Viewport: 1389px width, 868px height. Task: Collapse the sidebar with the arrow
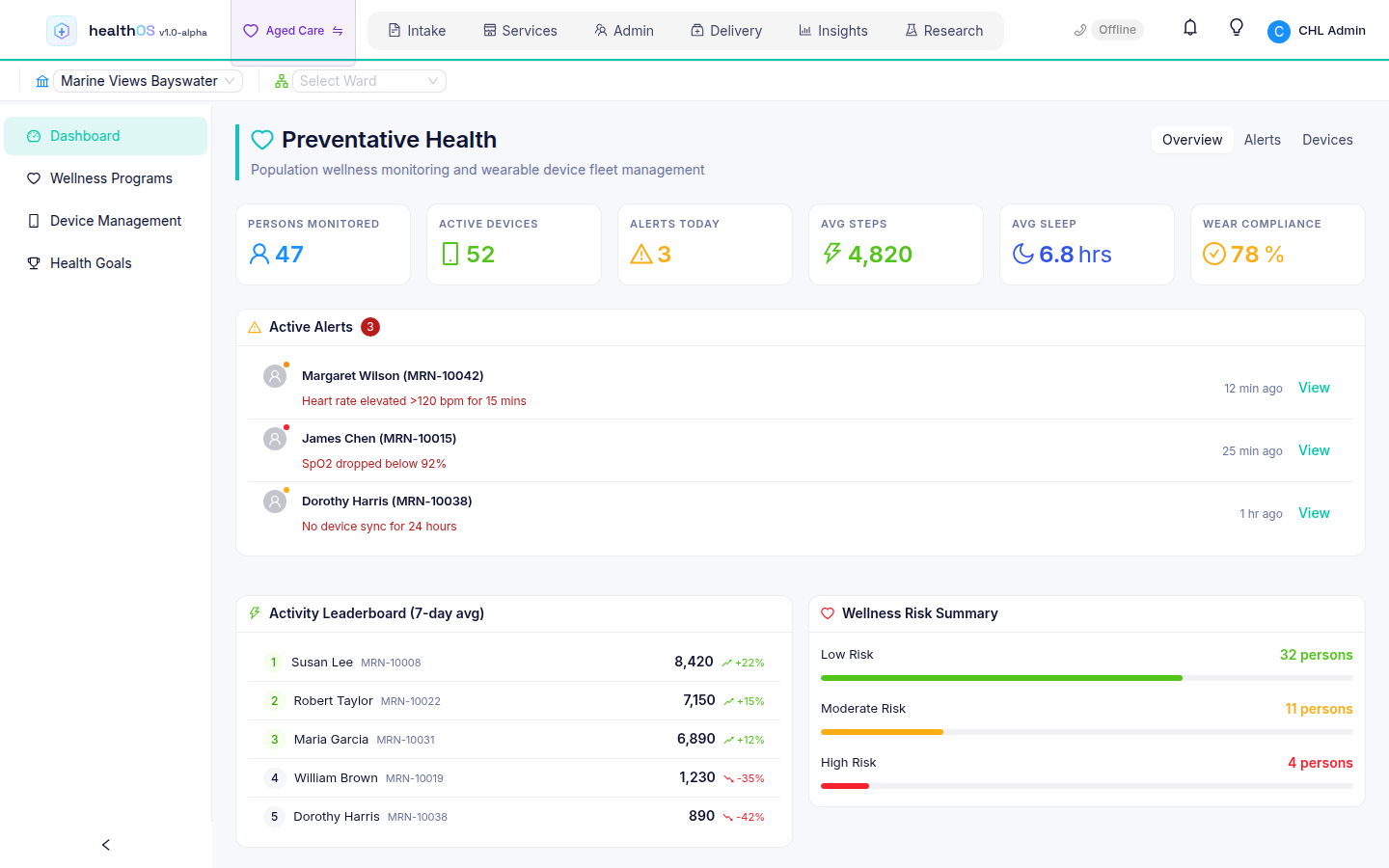coord(106,845)
